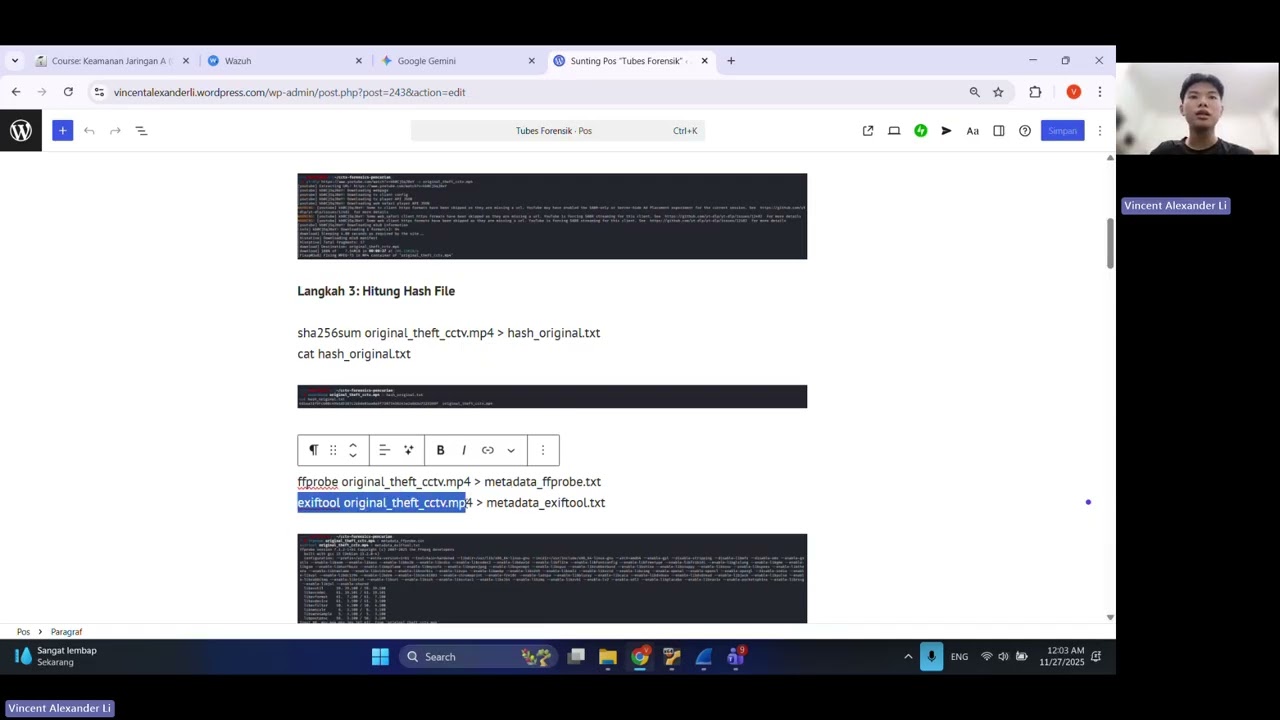The height and width of the screenshot is (720, 1280).
Task: Open the Windows Start menu
Action: tap(380, 657)
